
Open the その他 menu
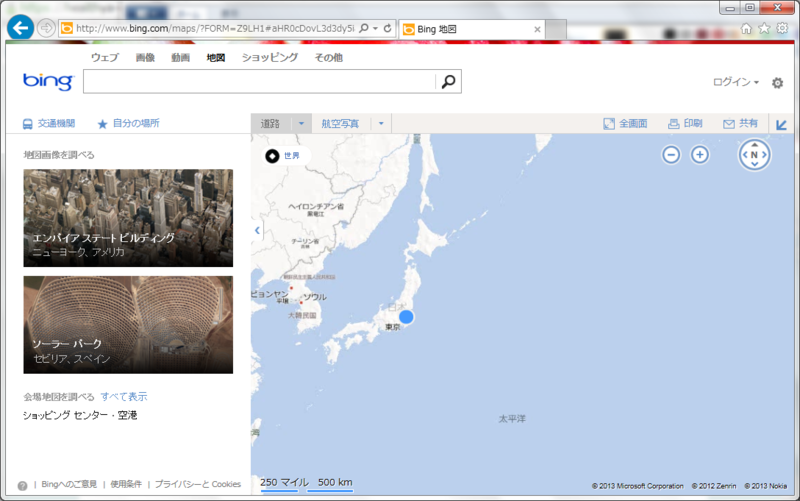pos(329,58)
